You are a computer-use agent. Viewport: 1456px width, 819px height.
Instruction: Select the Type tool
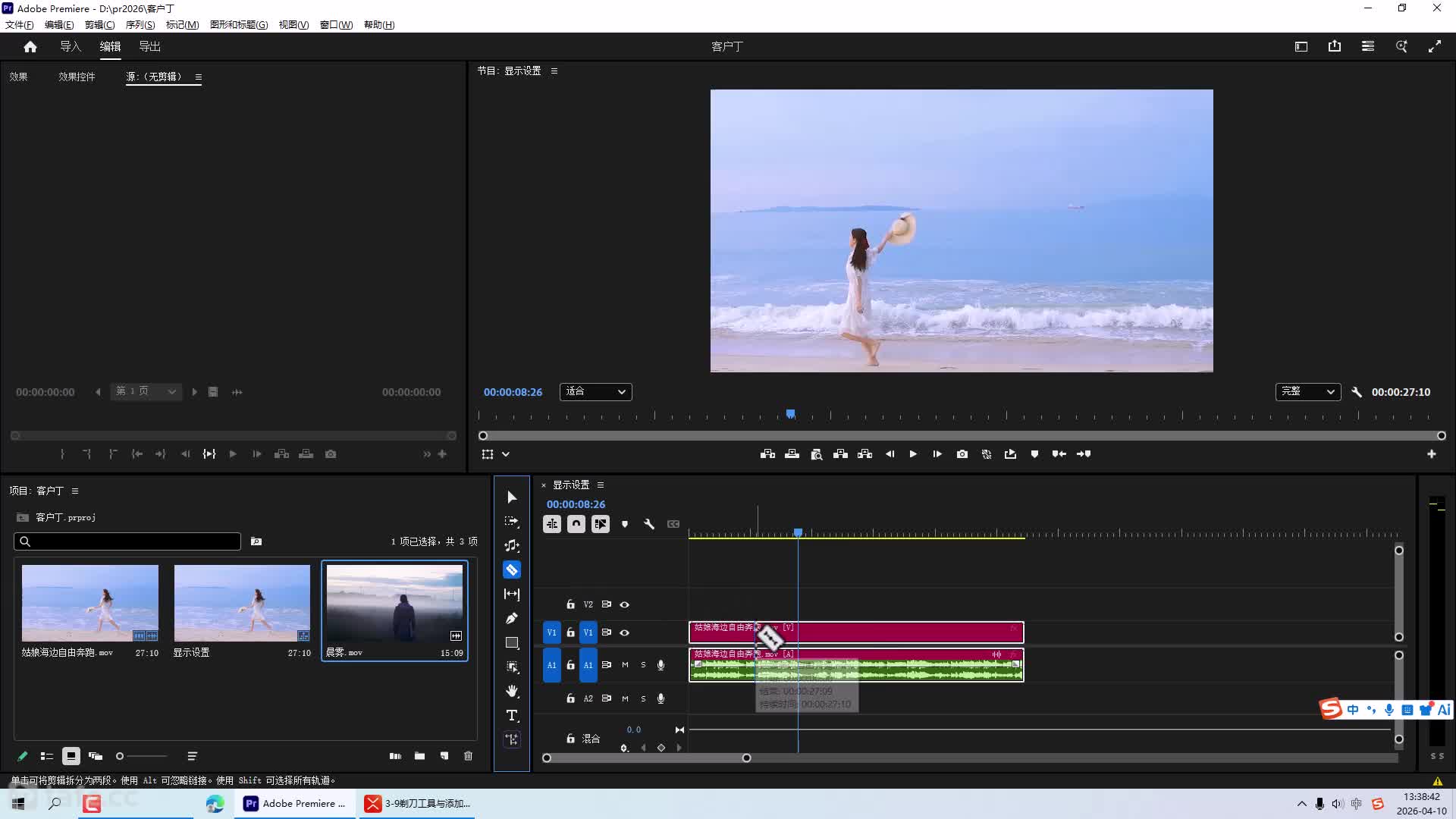(512, 715)
